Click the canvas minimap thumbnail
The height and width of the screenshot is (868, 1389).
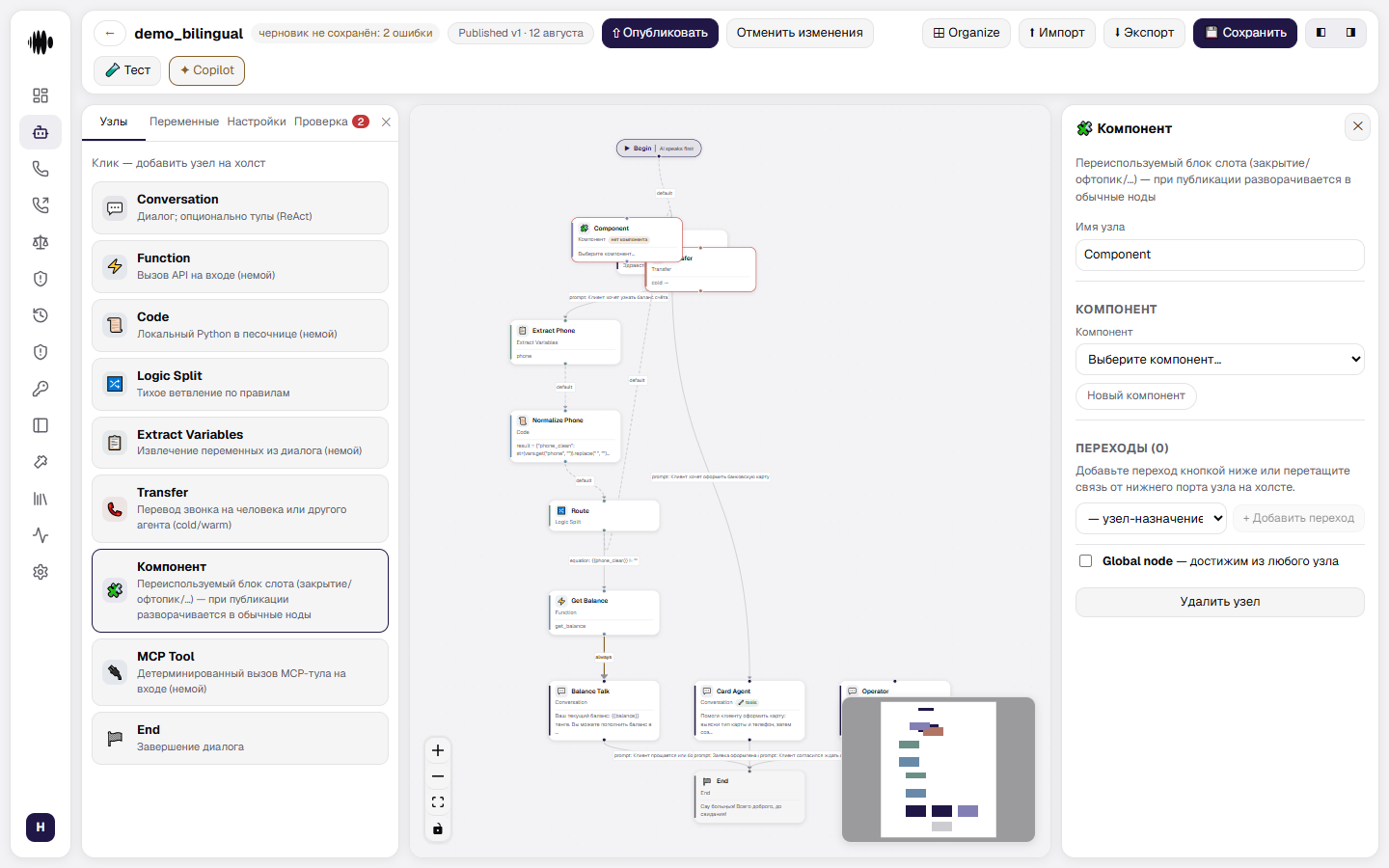(x=939, y=770)
